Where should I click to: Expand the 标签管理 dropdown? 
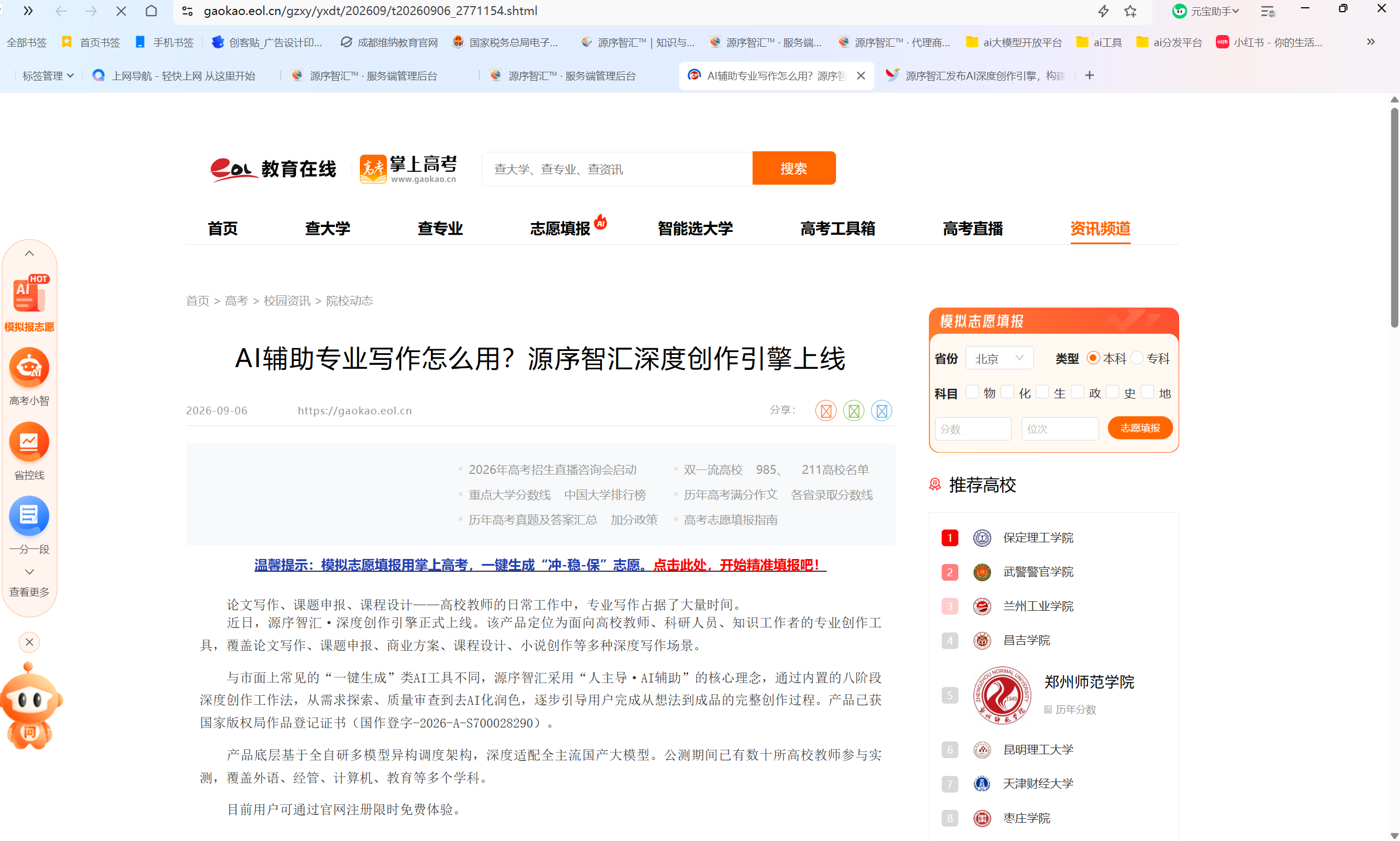48,76
